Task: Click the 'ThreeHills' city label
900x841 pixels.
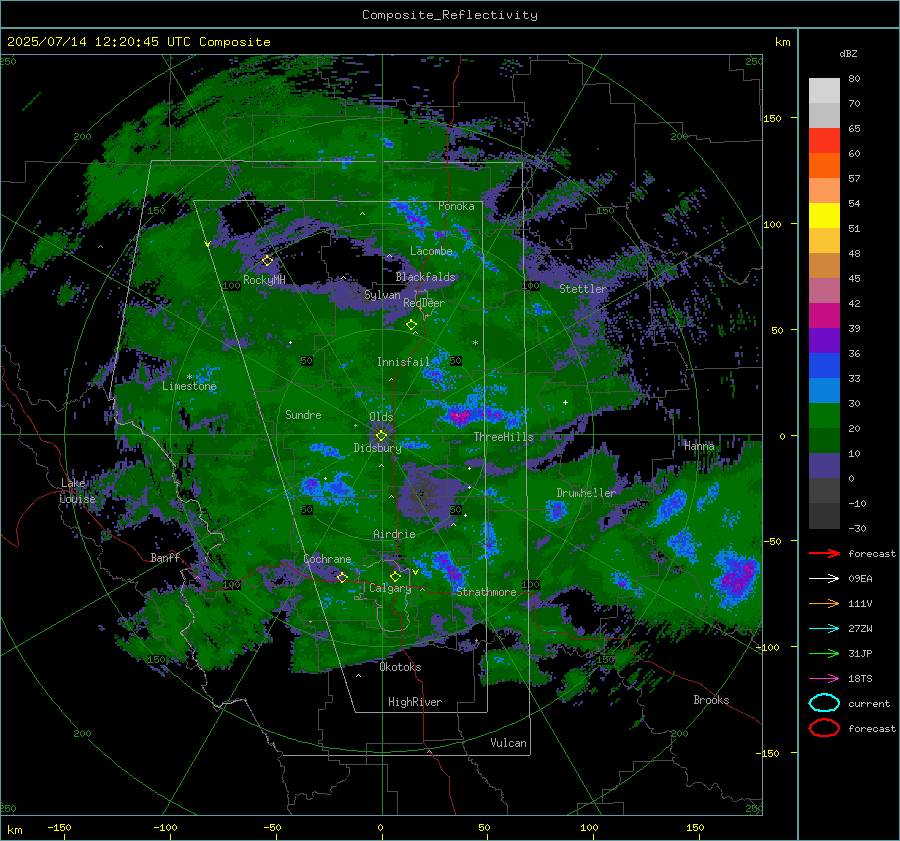Action: pos(503,437)
